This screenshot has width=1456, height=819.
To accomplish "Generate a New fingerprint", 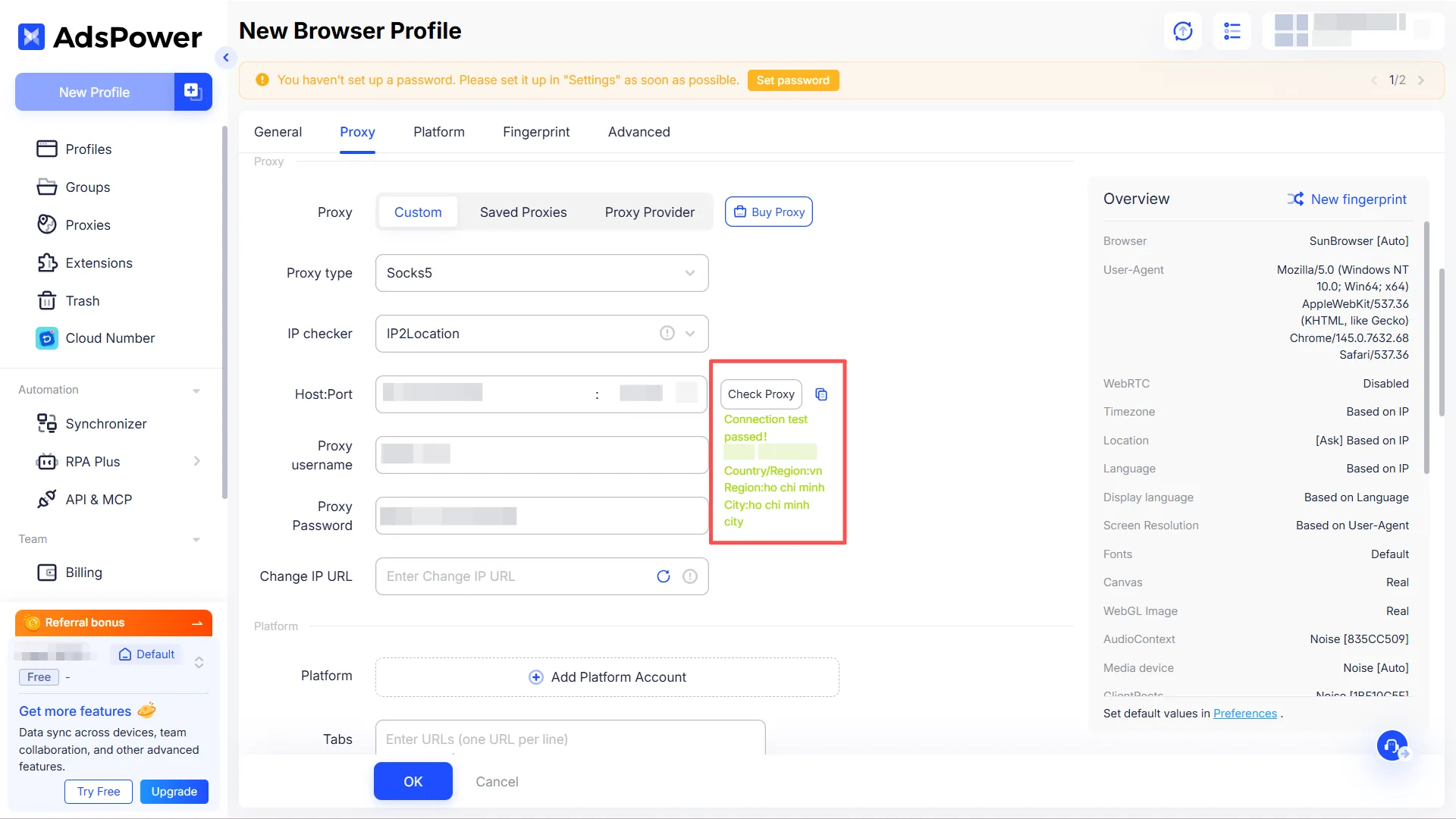I will click(1357, 199).
